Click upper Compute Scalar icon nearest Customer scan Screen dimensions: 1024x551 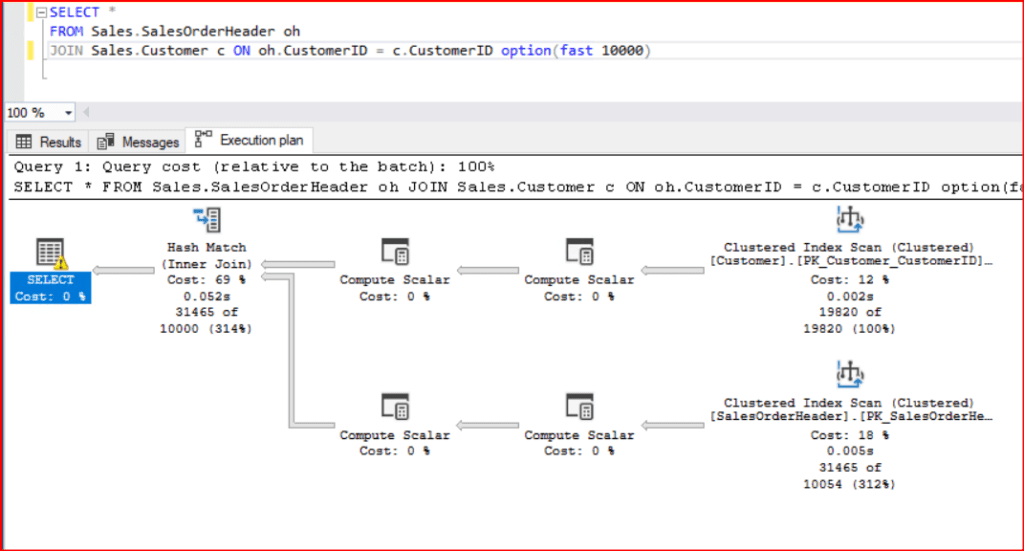tap(579, 251)
